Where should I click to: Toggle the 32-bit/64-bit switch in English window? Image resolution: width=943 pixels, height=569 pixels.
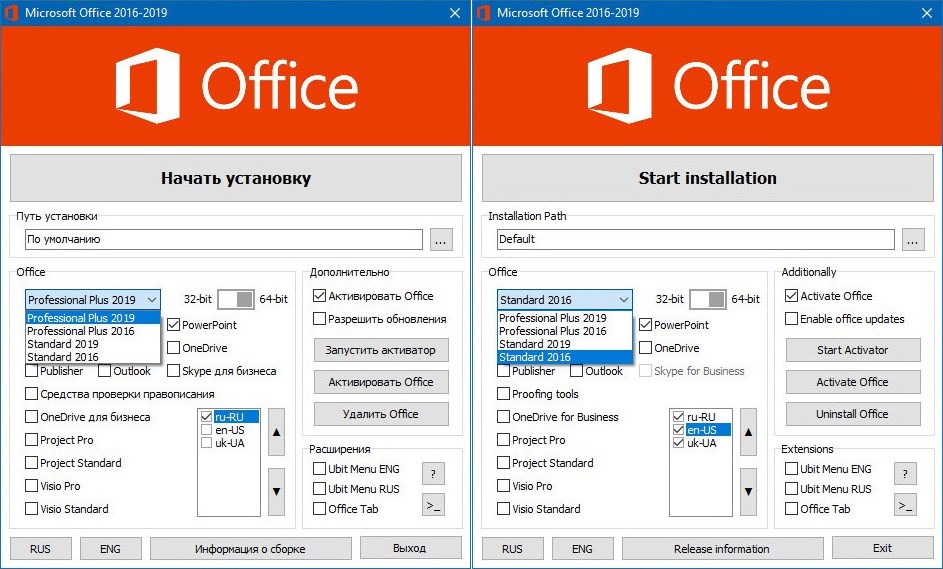pos(707,299)
